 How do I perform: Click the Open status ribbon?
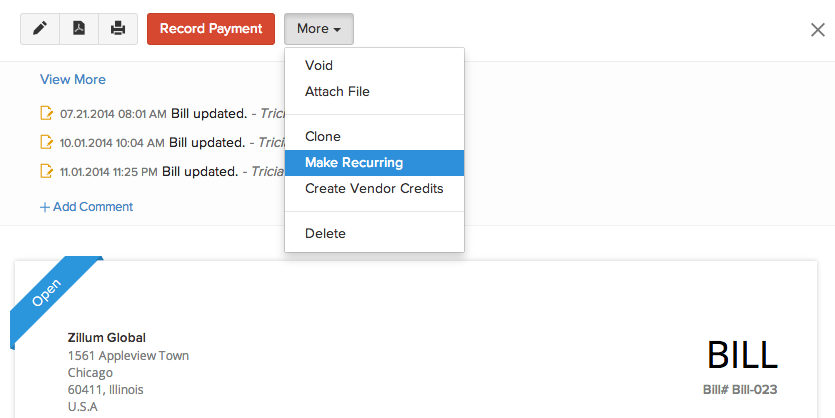47,293
